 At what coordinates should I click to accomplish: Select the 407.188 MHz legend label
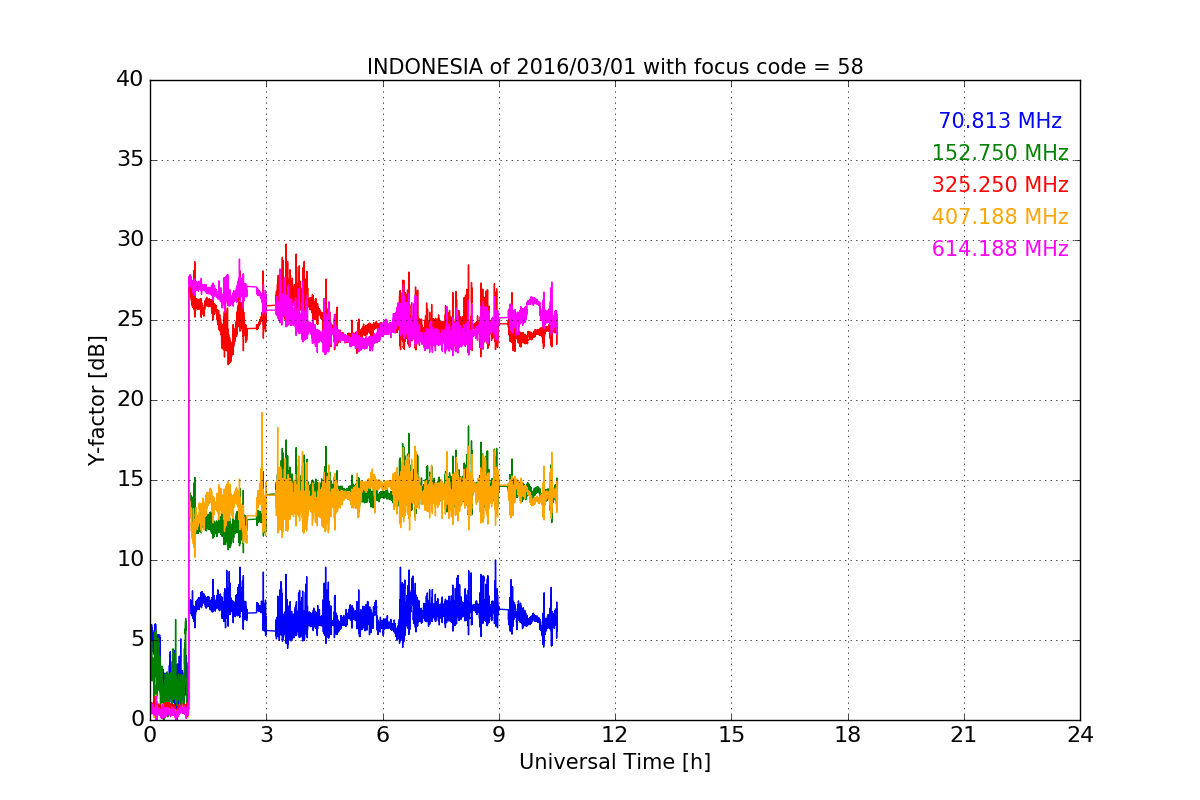click(1000, 217)
